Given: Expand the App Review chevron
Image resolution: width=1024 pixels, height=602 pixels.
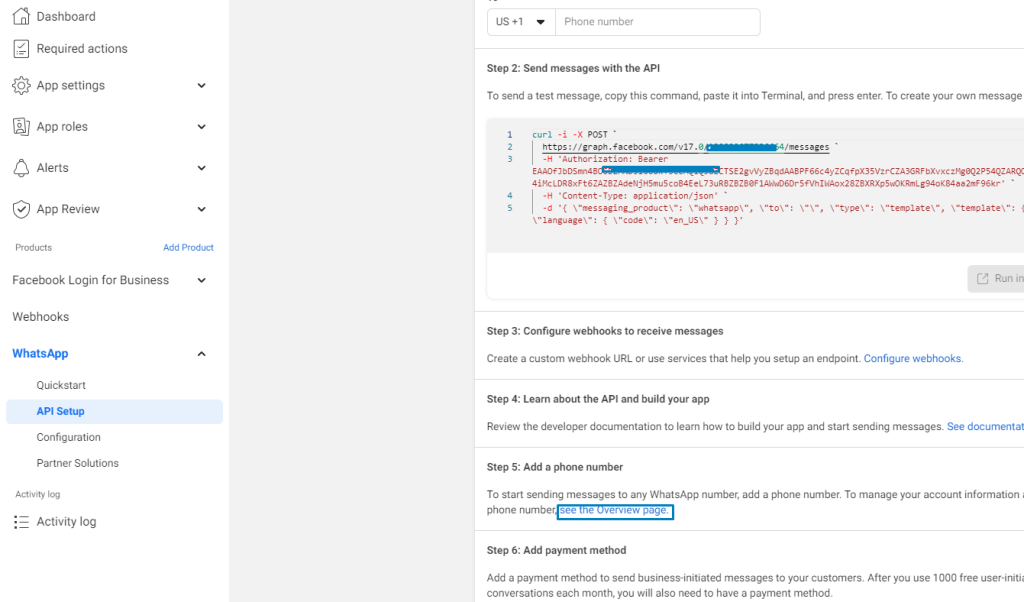Looking at the screenshot, I should point(202,209).
